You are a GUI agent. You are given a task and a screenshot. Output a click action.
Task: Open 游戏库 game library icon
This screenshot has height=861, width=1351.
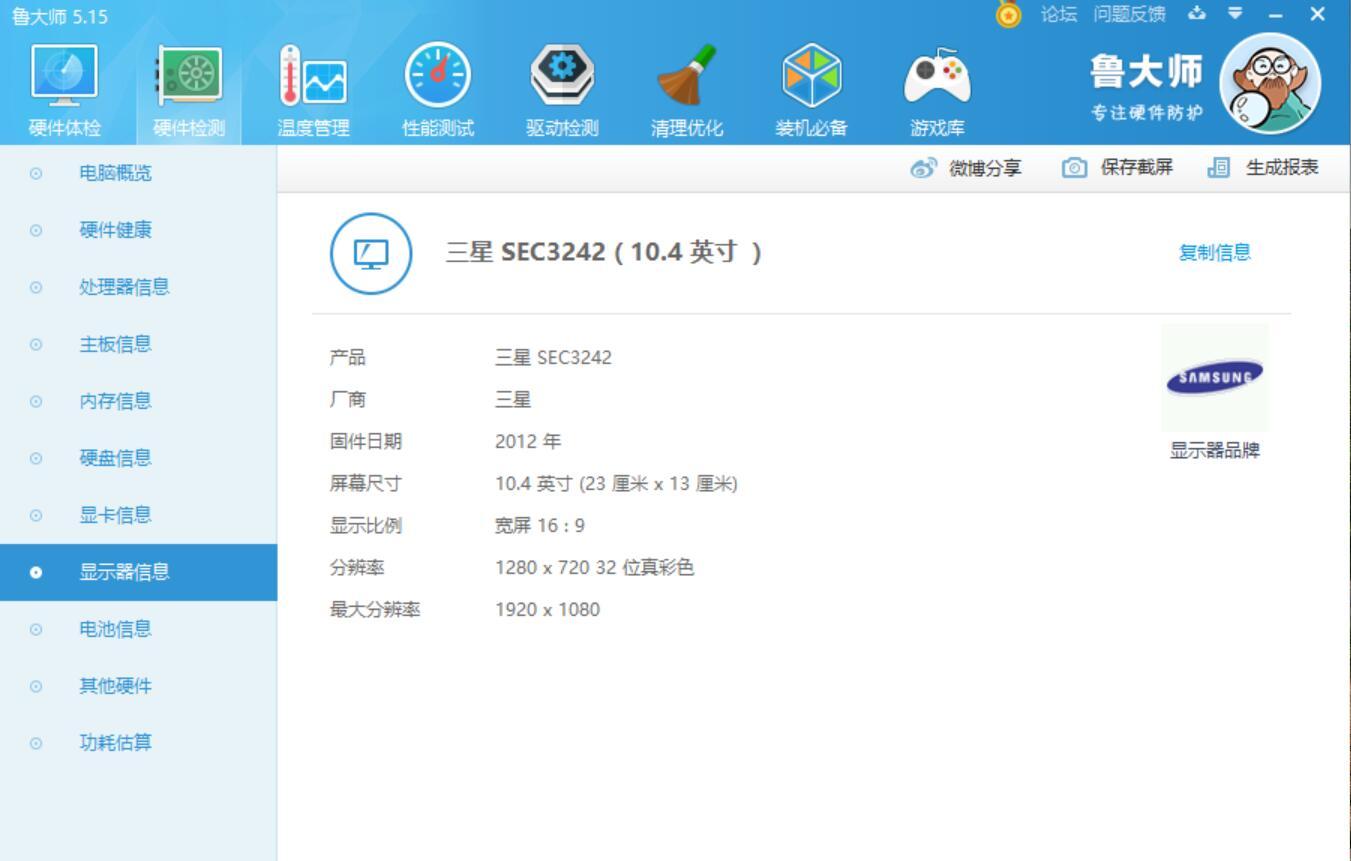pyautogui.click(x=937, y=92)
